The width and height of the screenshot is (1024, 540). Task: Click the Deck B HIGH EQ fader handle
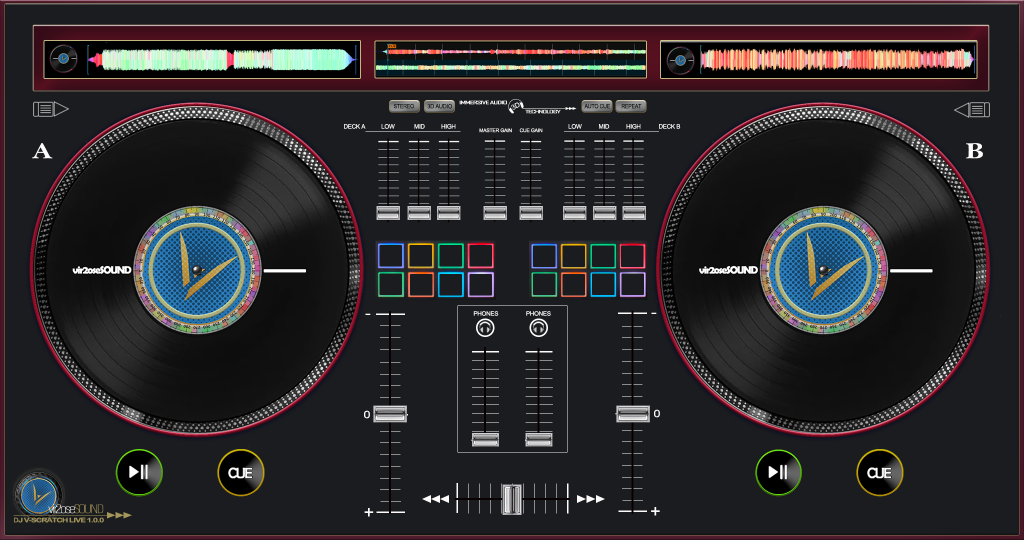click(x=633, y=212)
